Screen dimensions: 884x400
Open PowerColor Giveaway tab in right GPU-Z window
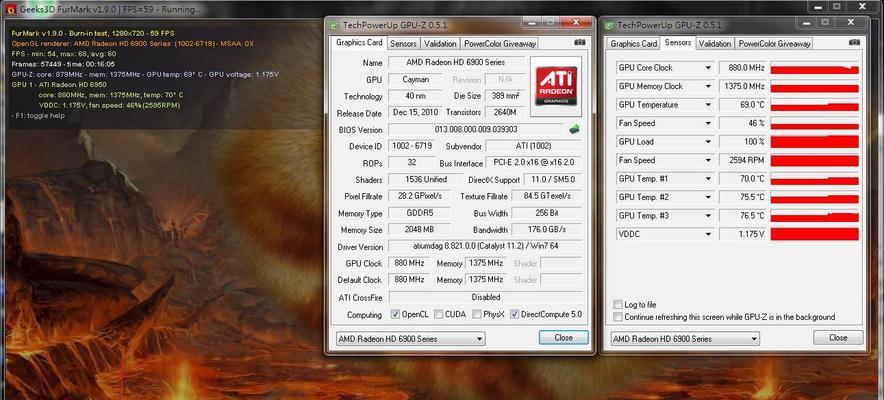pos(774,43)
